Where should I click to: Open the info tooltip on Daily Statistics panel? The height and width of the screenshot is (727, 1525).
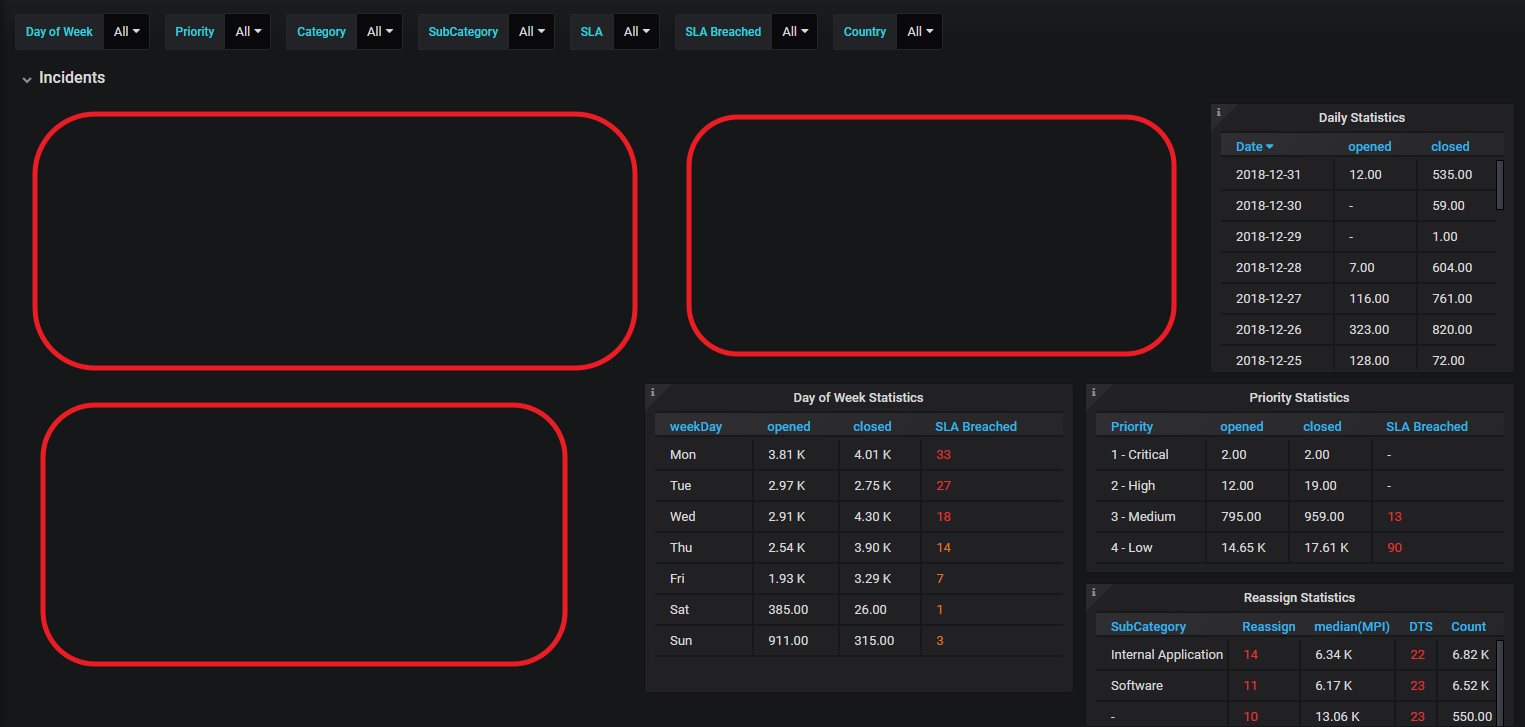tap(1220, 113)
